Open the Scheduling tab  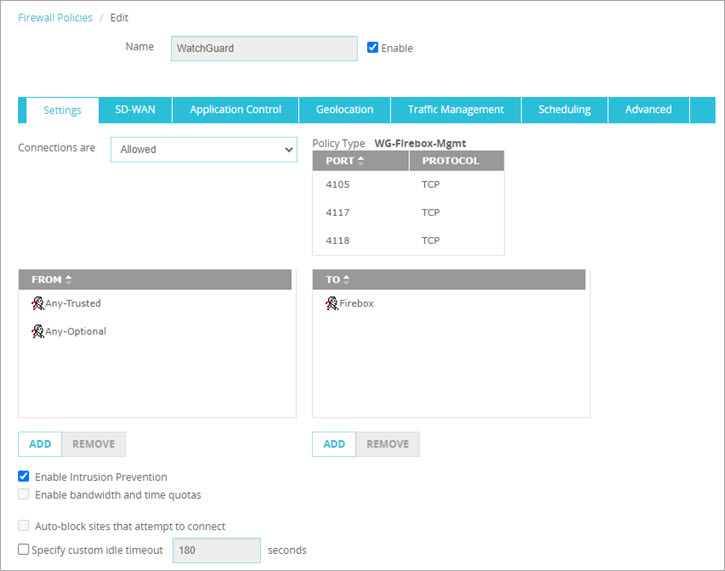(x=564, y=110)
